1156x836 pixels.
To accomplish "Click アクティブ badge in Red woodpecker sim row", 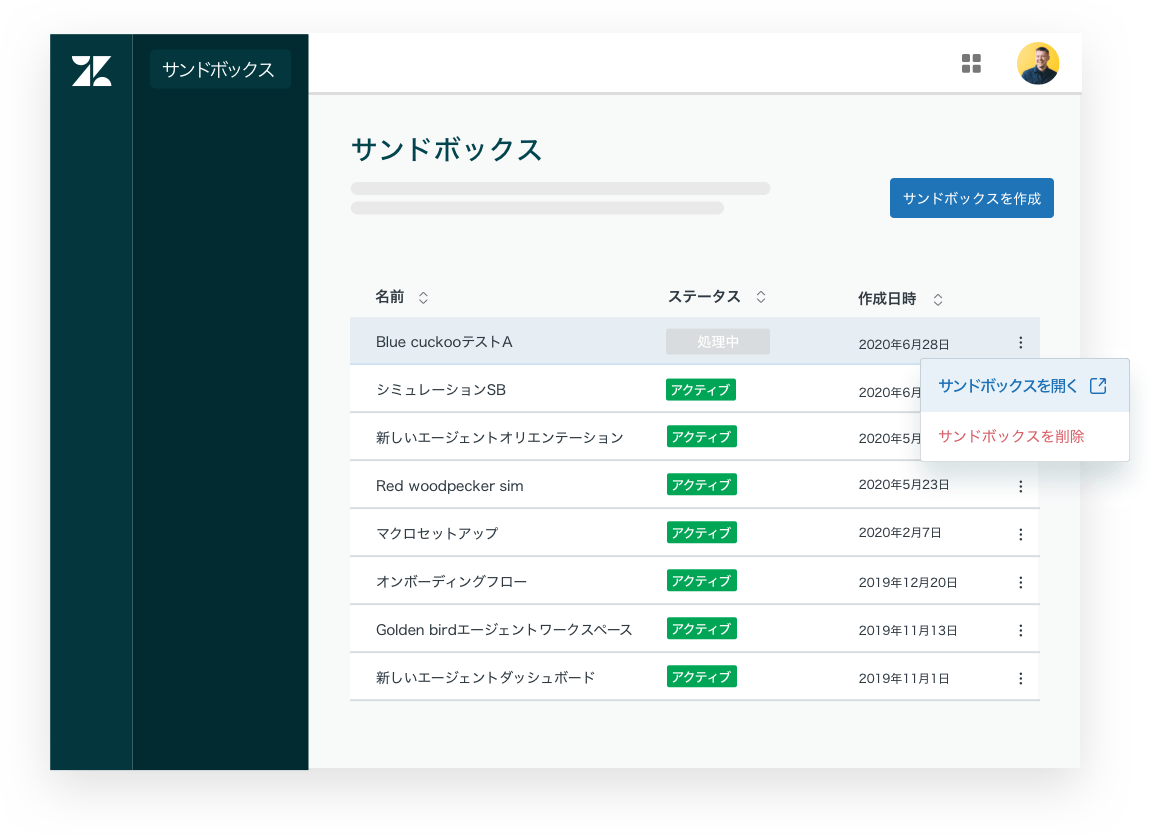I will (x=701, y=485).
